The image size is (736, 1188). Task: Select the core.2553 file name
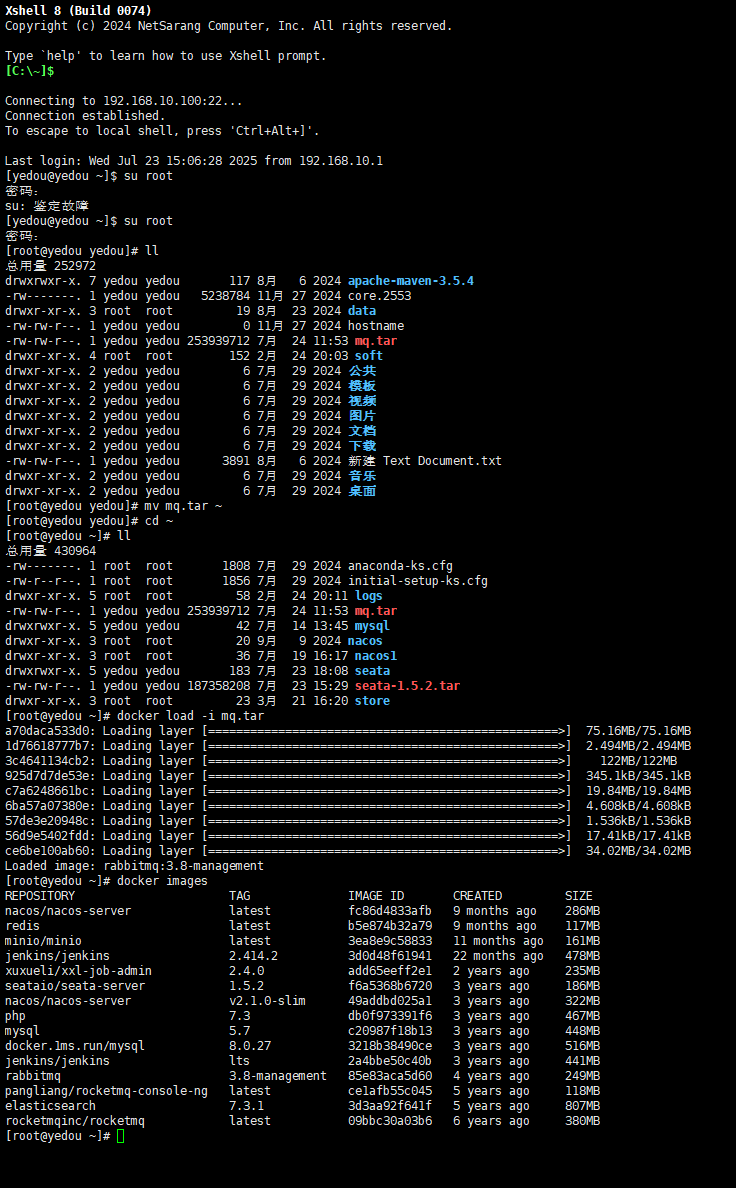click(380, 296)
